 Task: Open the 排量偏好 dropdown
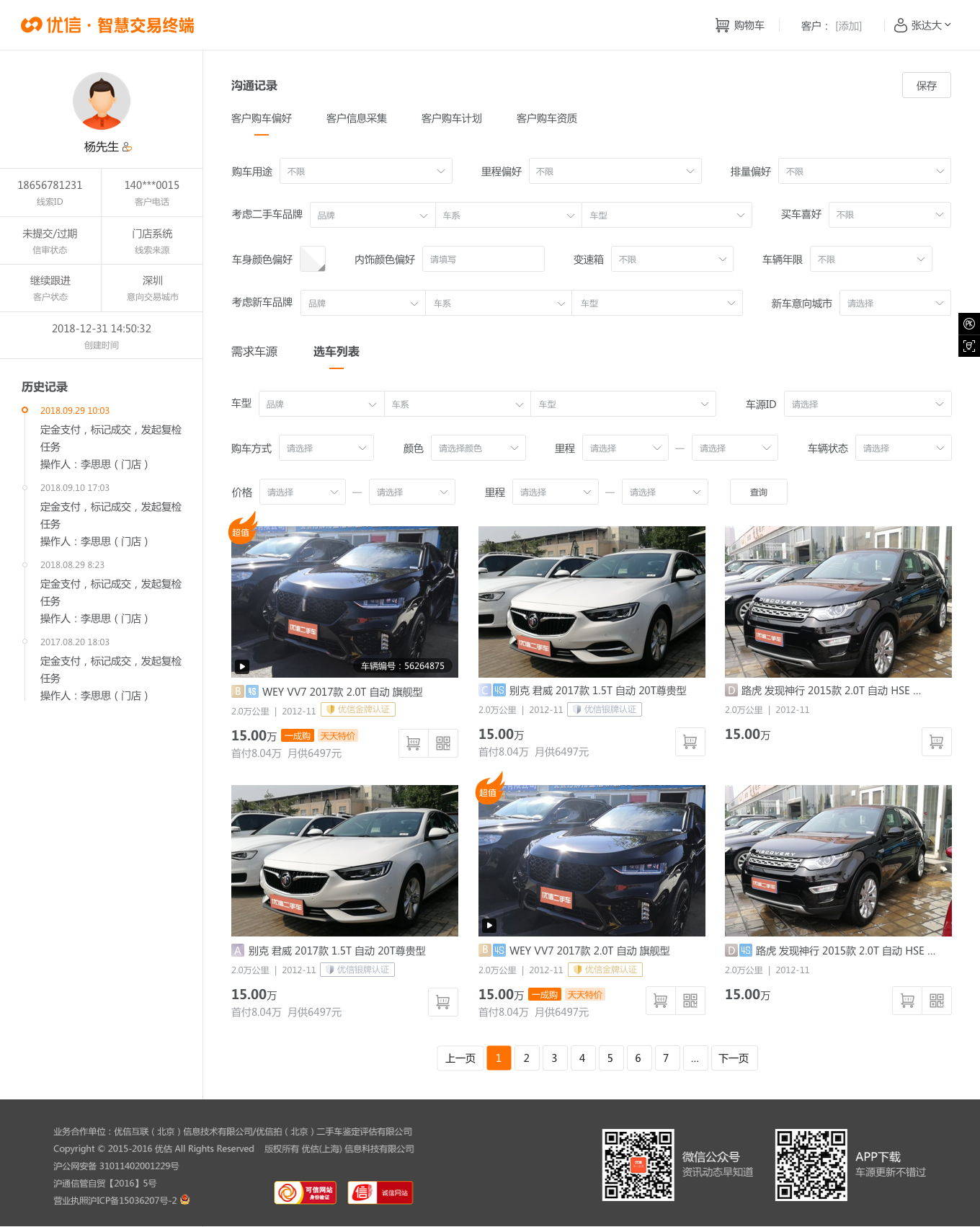[865, 172]
